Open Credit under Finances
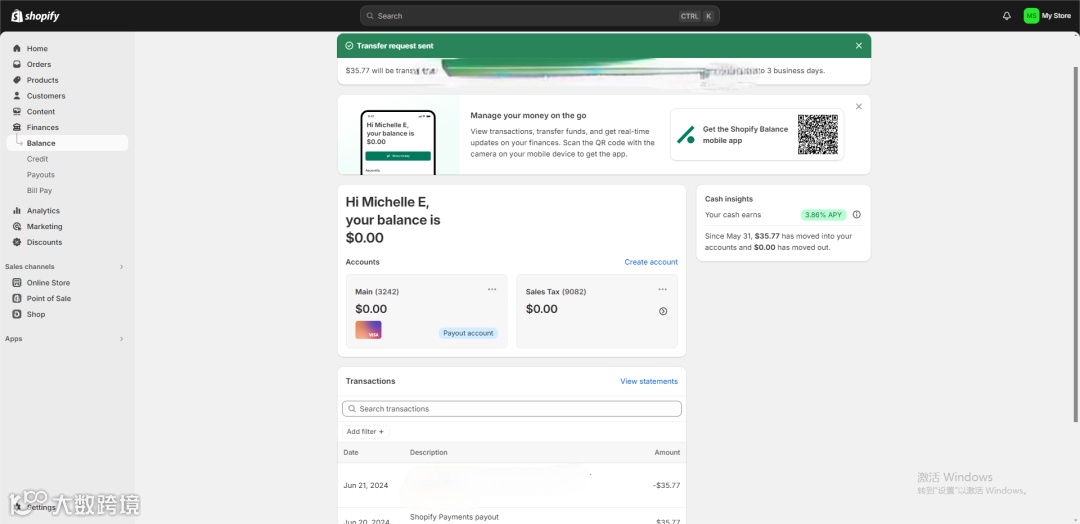 pos(37,159)
